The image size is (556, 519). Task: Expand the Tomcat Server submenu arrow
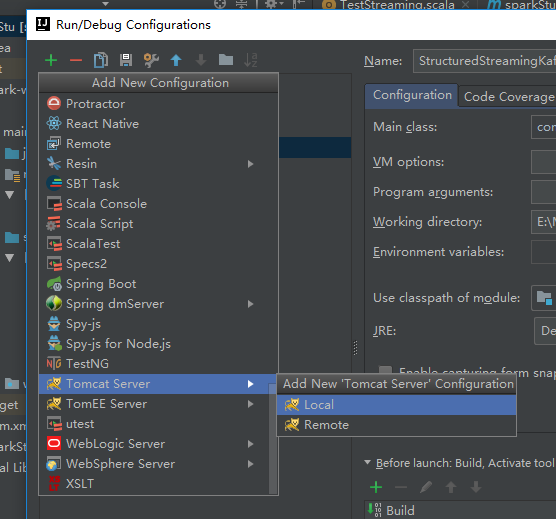[250, 384]
